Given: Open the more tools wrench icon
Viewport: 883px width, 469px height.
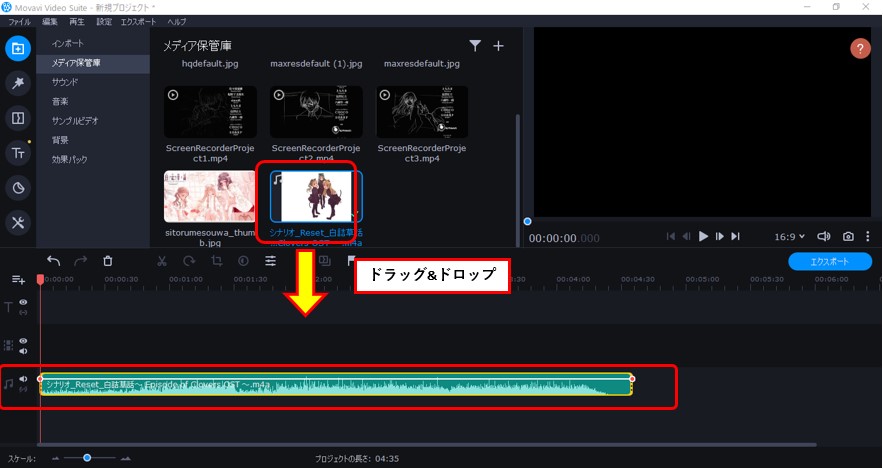Looking at the screenshot, I should point(18,223).
